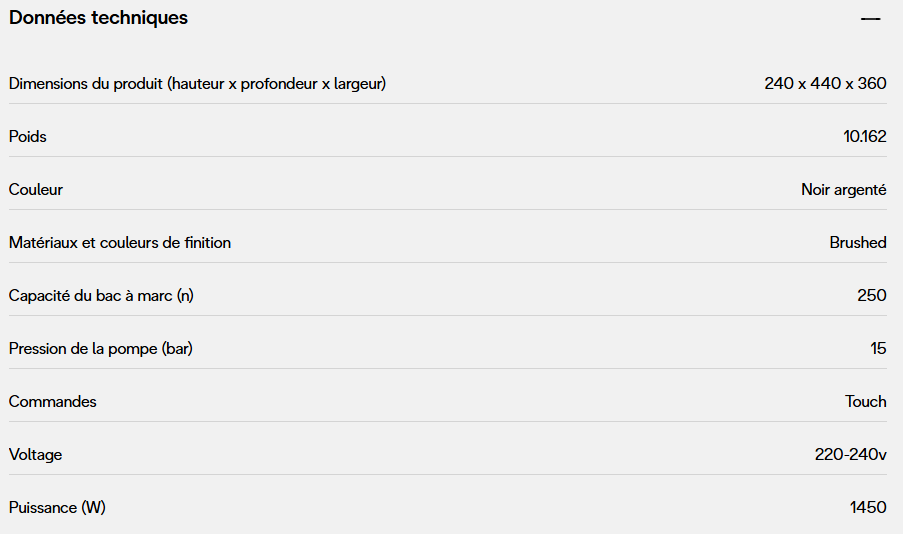Click the Données techniques heading
This screenshot has height=534, width=903.
tap(98, 18)
